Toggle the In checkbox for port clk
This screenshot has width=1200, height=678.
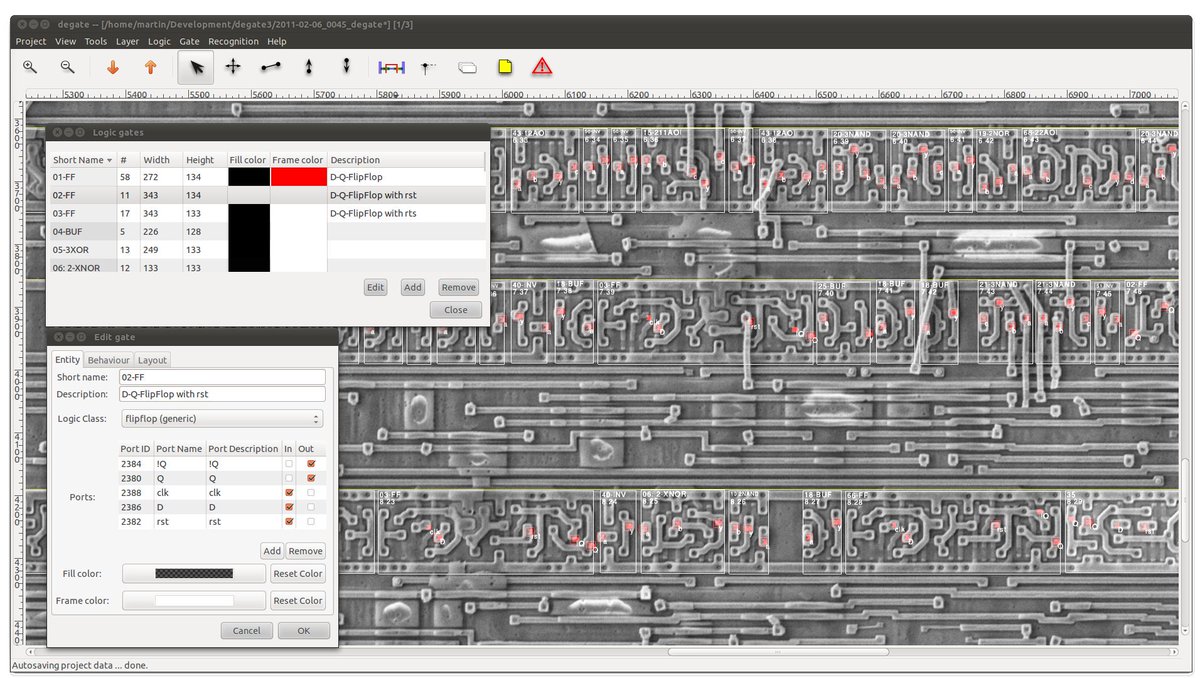pyautogui.click(x=289, y=493)
